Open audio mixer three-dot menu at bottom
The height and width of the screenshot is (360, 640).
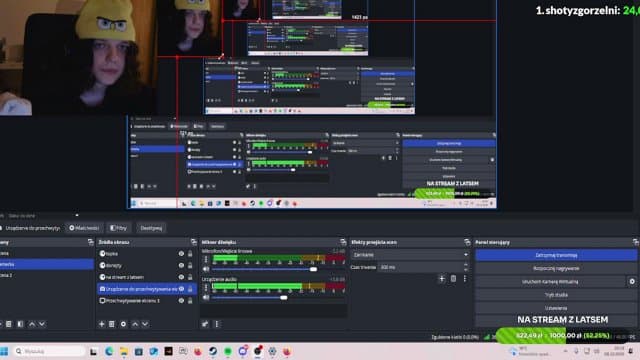(x=217, y=324)
